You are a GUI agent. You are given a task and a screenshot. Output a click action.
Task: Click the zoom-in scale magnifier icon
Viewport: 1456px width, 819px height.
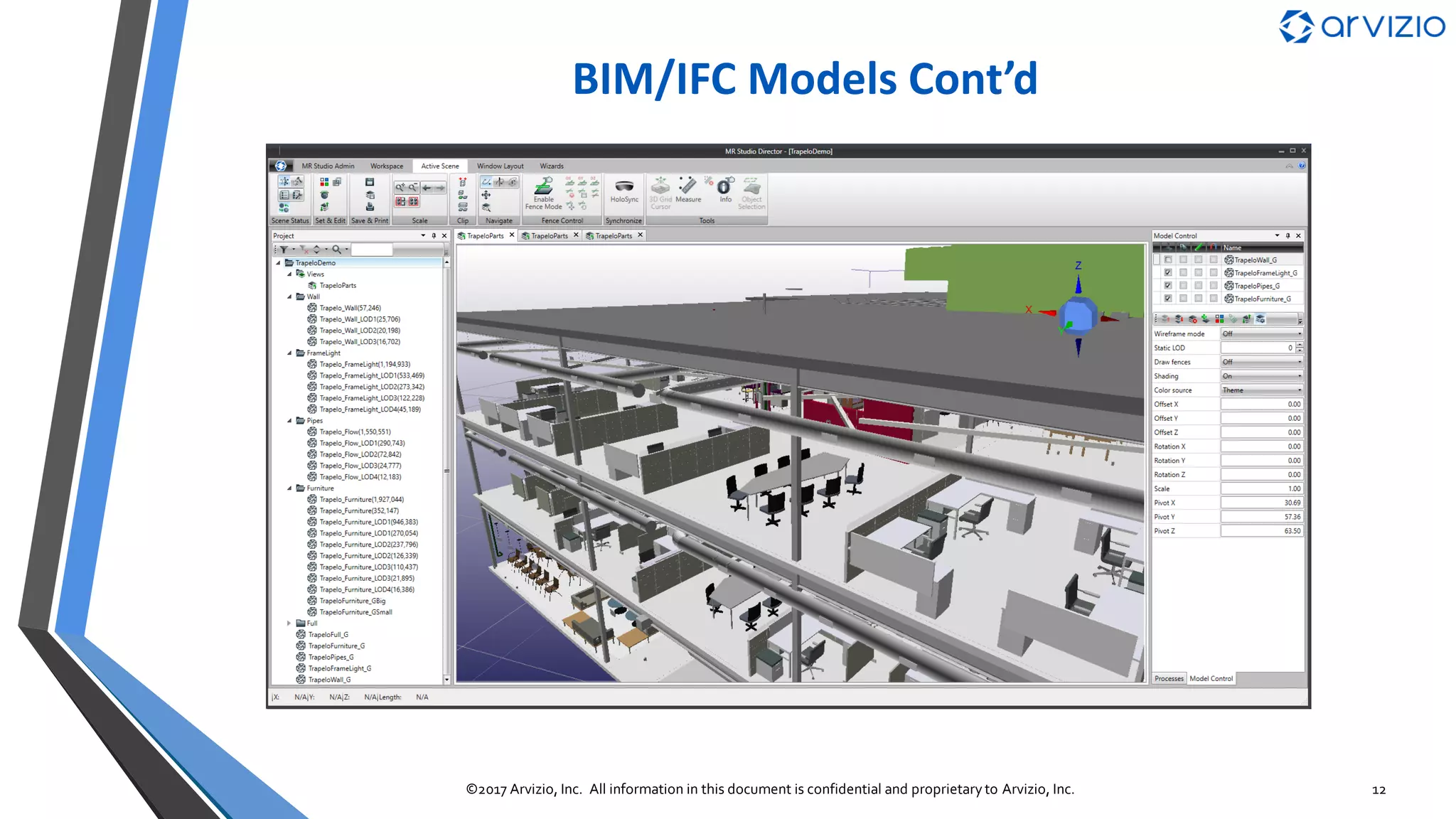(401, 188)
